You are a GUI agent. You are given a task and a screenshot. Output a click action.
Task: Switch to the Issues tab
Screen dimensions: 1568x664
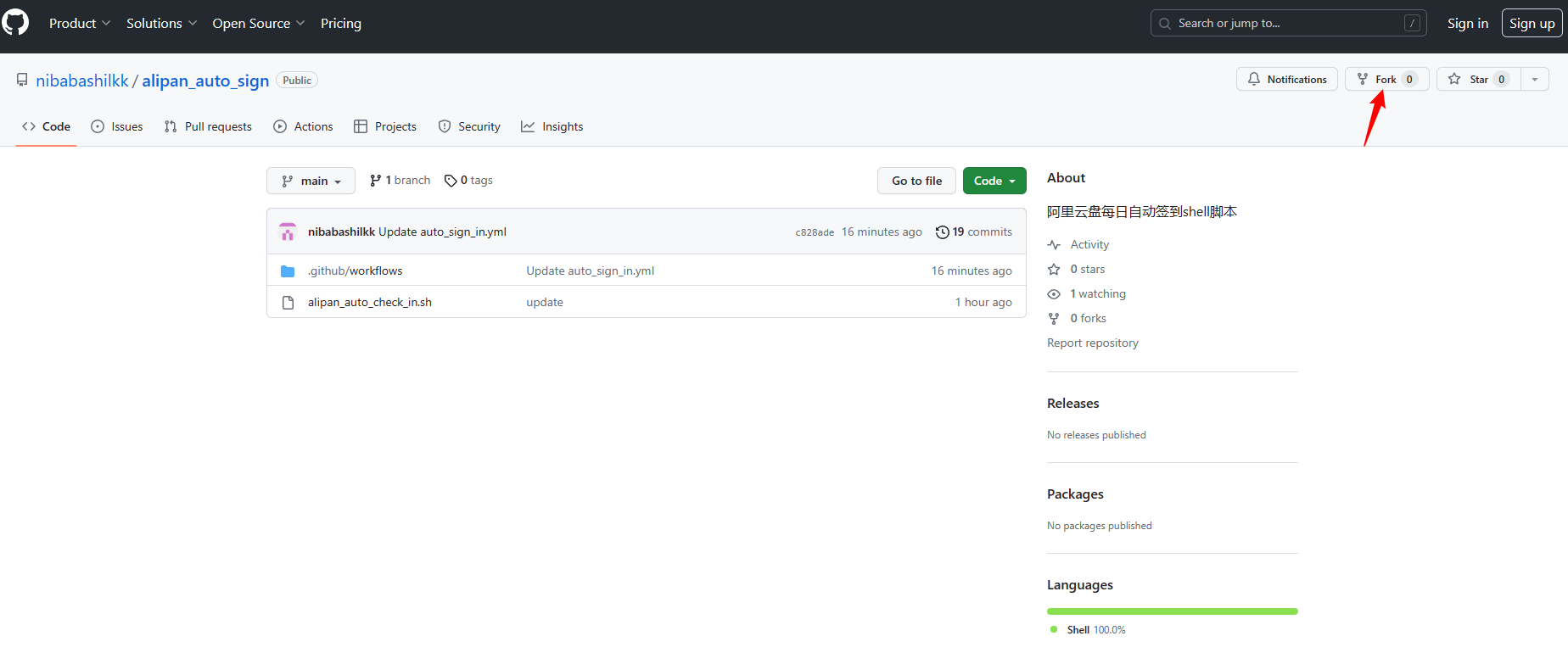117,126
